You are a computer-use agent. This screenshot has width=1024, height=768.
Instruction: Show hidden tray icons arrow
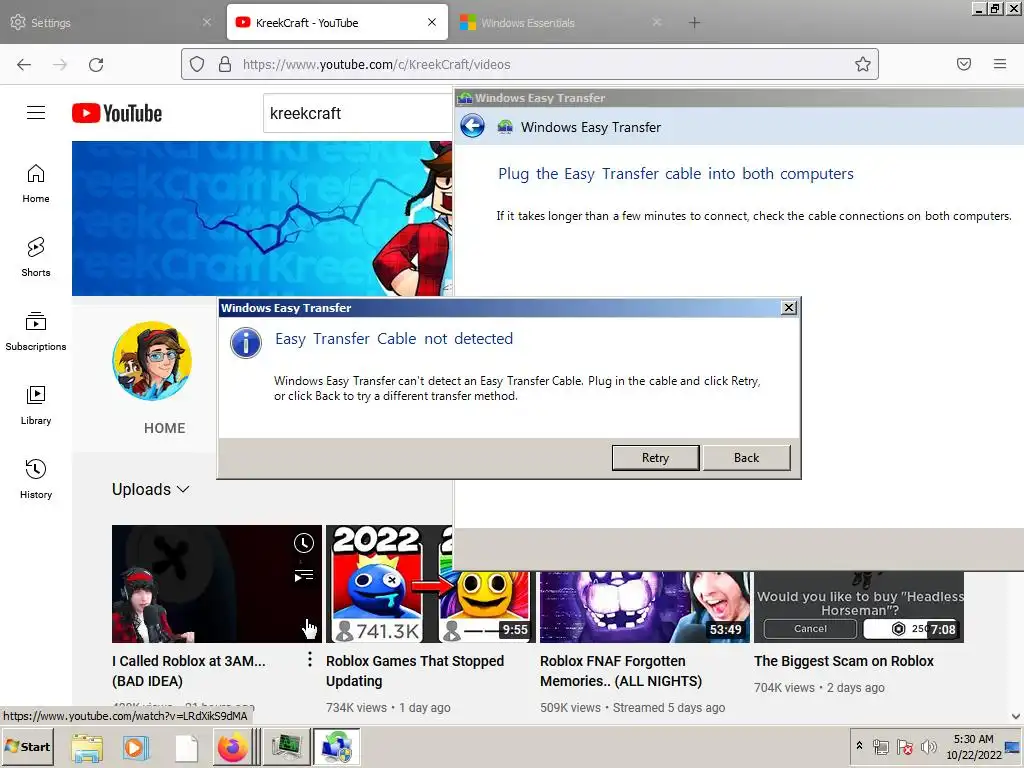(x=859, y=745)
